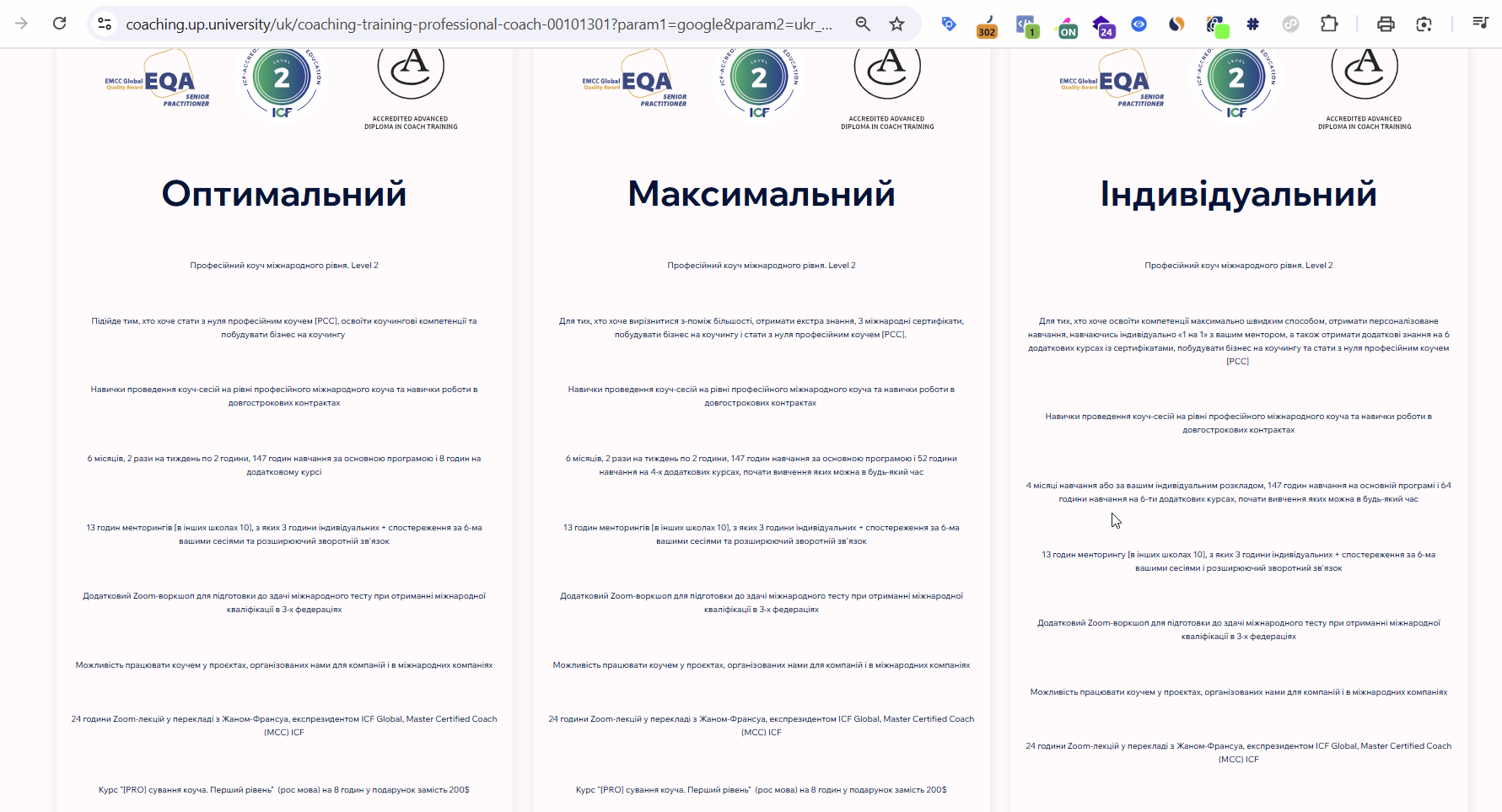Click the ICF Level 2 badge in Оптимальний card
The height and width of the screenshot is (812, 1502).
click(x=282, y=83)
